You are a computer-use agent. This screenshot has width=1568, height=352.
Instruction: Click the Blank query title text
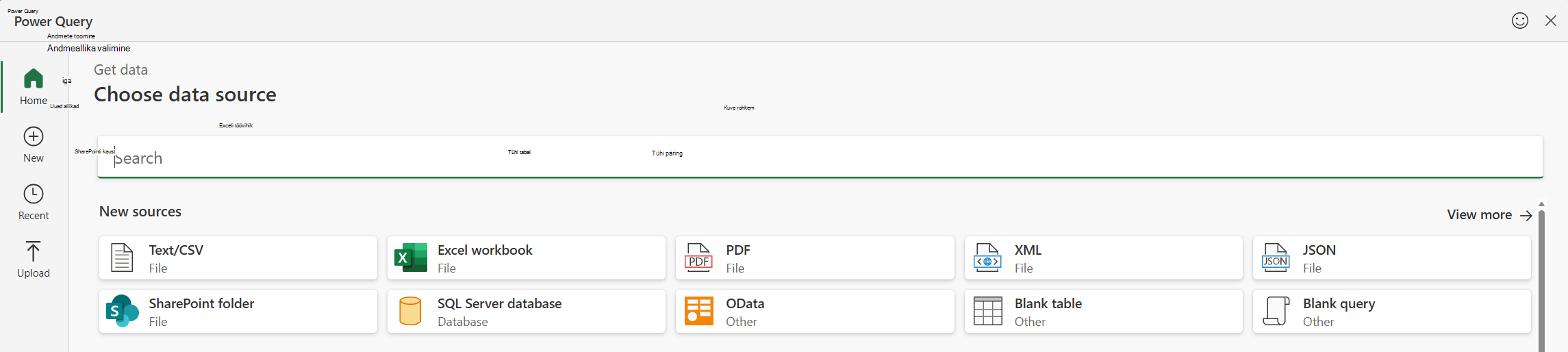coord(1339,303)
